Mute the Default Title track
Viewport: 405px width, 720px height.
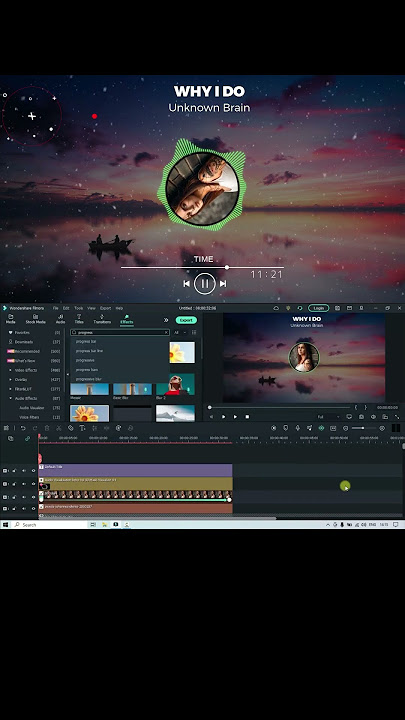pos(23,471)
